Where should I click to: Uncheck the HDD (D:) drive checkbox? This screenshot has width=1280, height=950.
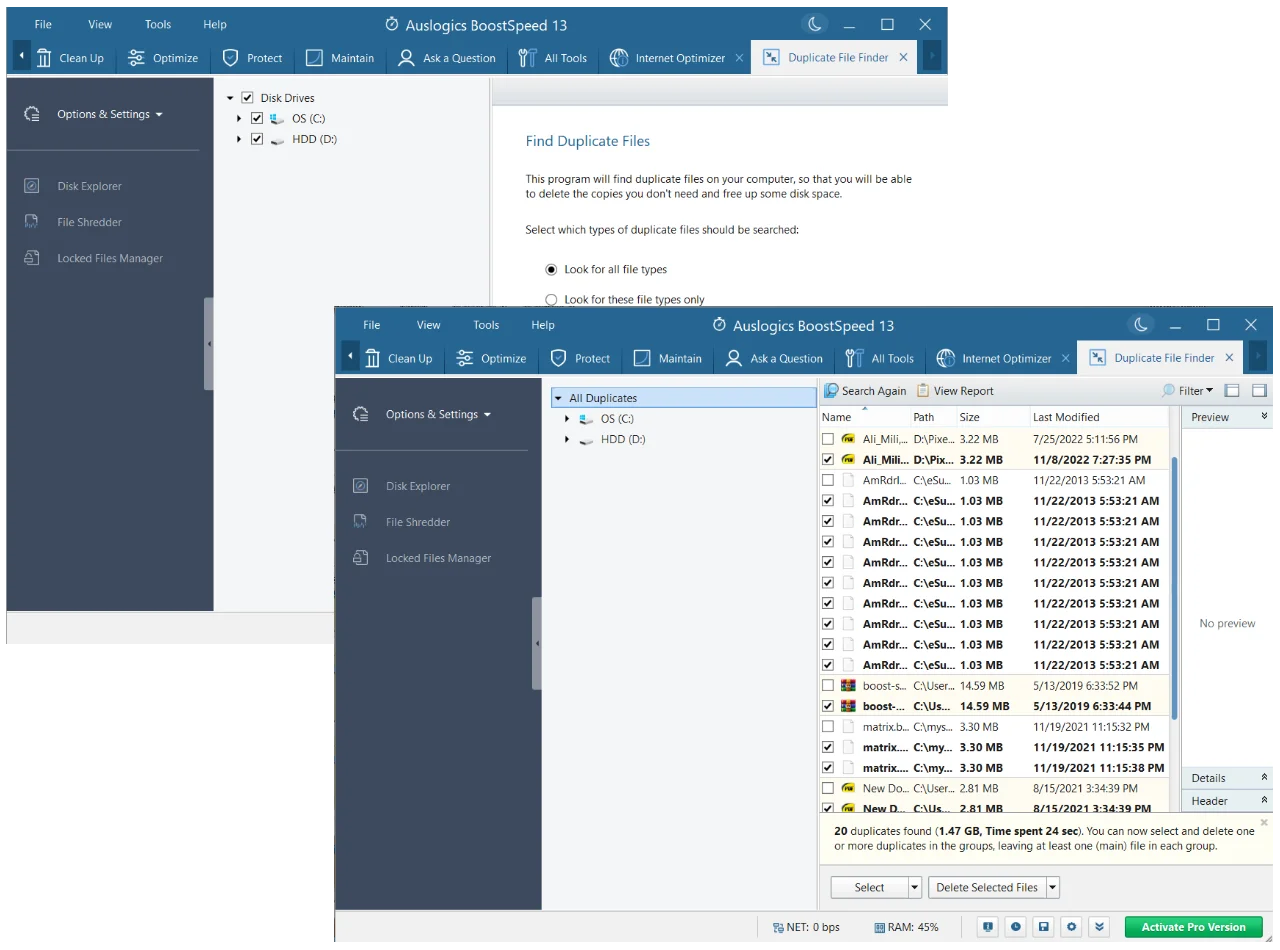(257, 139)
